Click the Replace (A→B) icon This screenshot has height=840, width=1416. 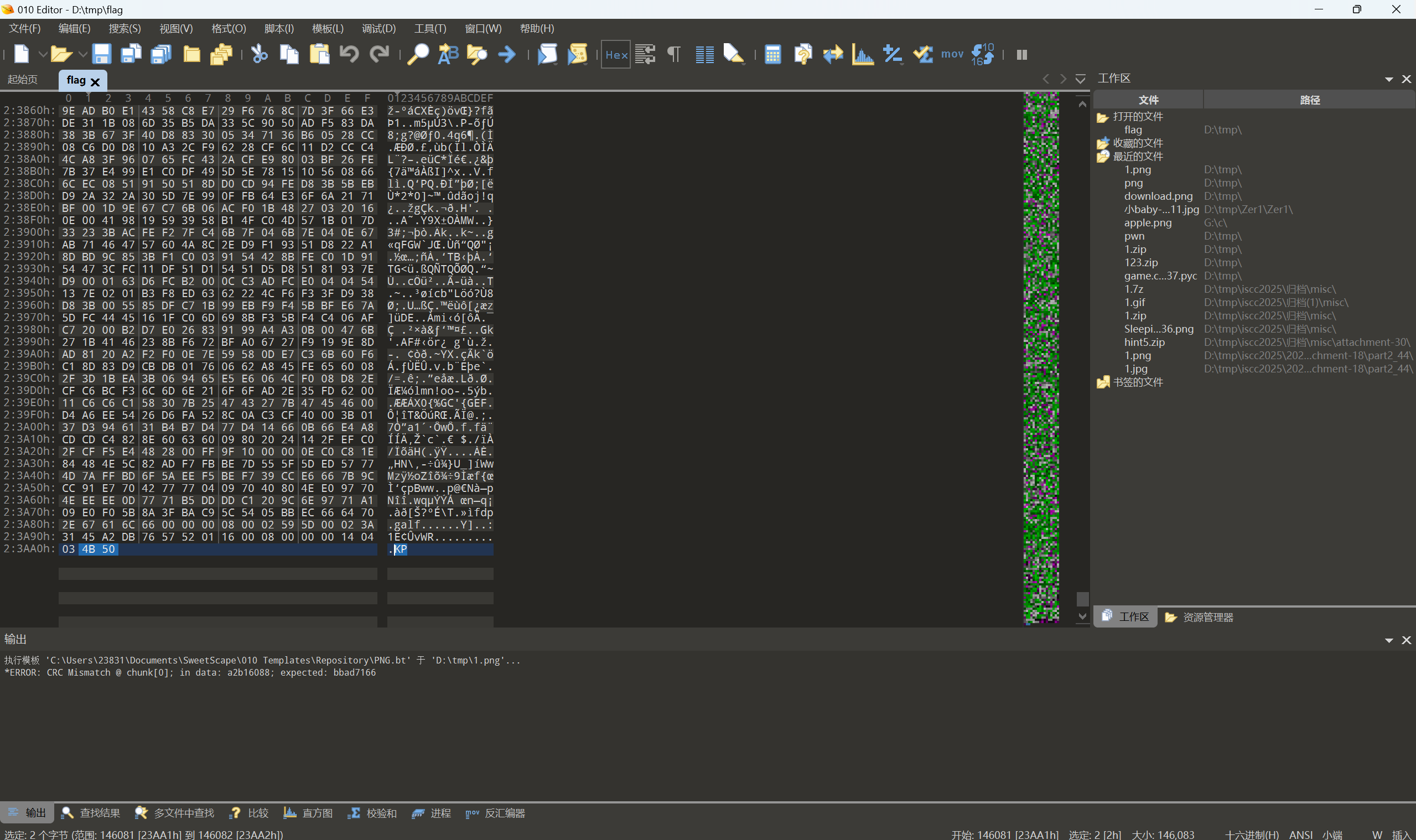(x=448, y=54)
